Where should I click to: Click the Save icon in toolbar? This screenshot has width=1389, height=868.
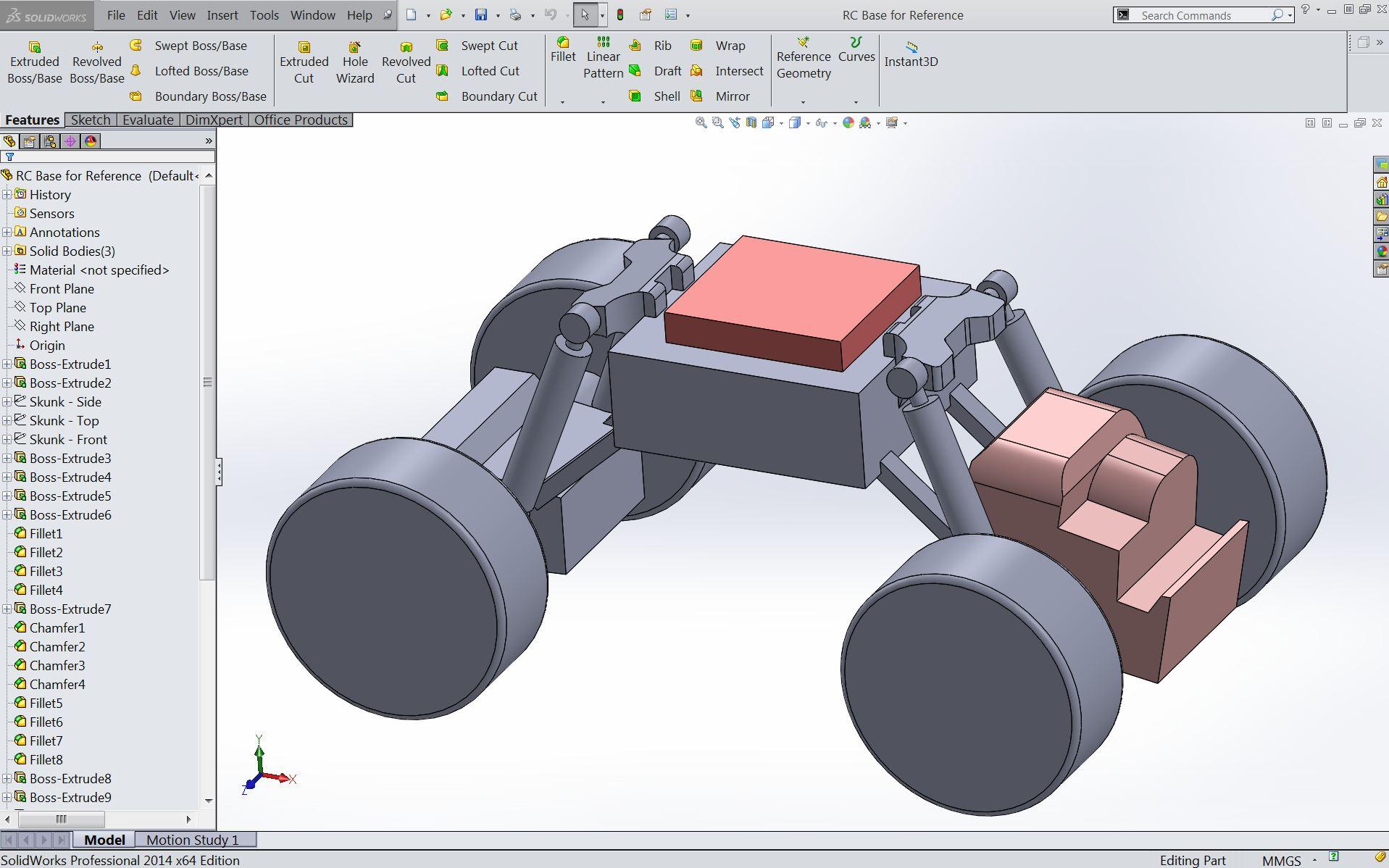[x=481, y=15]
